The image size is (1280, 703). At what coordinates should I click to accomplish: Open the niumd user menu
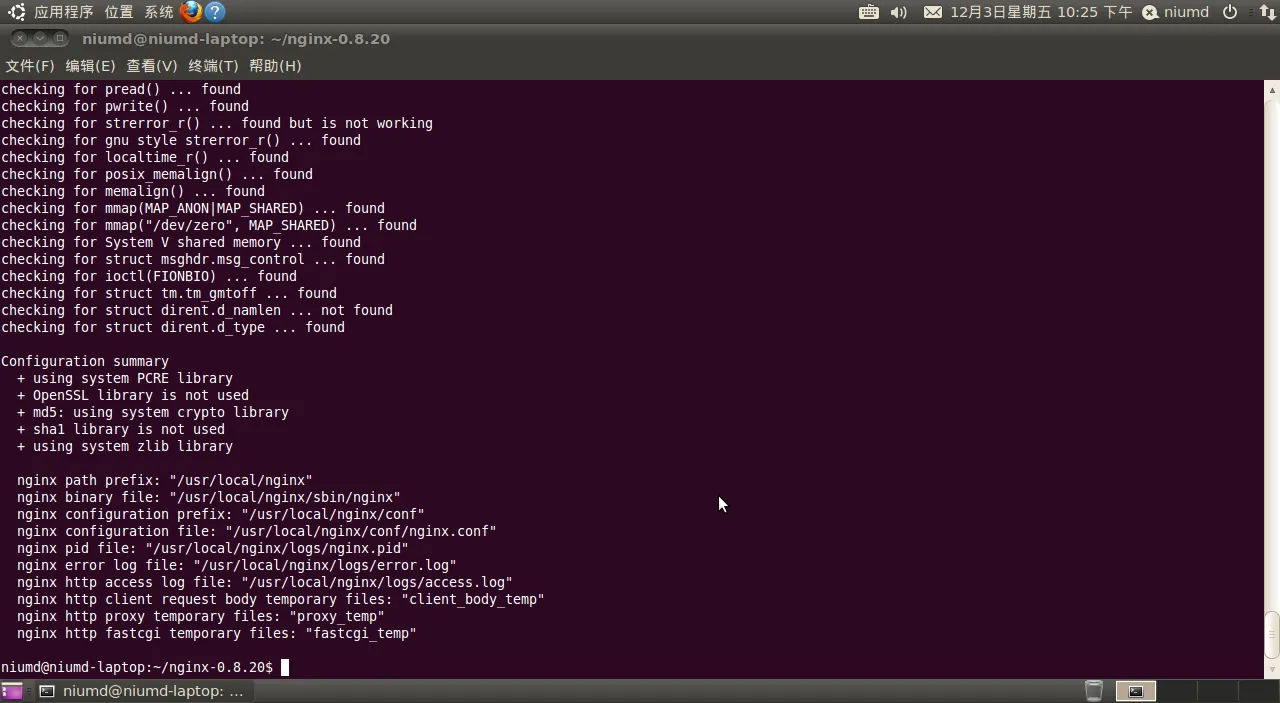pos(1187,12)
